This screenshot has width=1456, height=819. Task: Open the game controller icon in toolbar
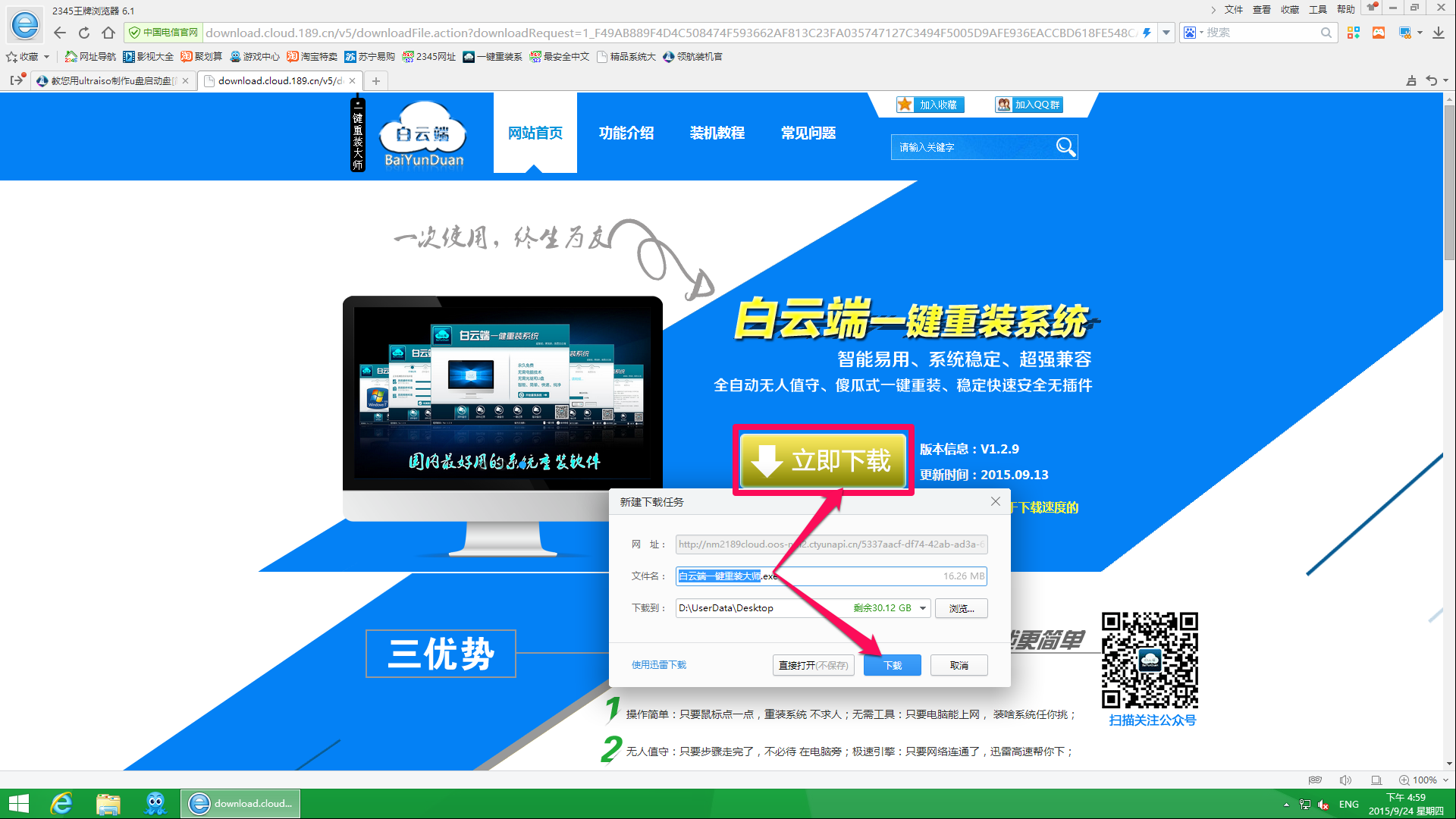pyautogui.click(x=1379, y=33)
